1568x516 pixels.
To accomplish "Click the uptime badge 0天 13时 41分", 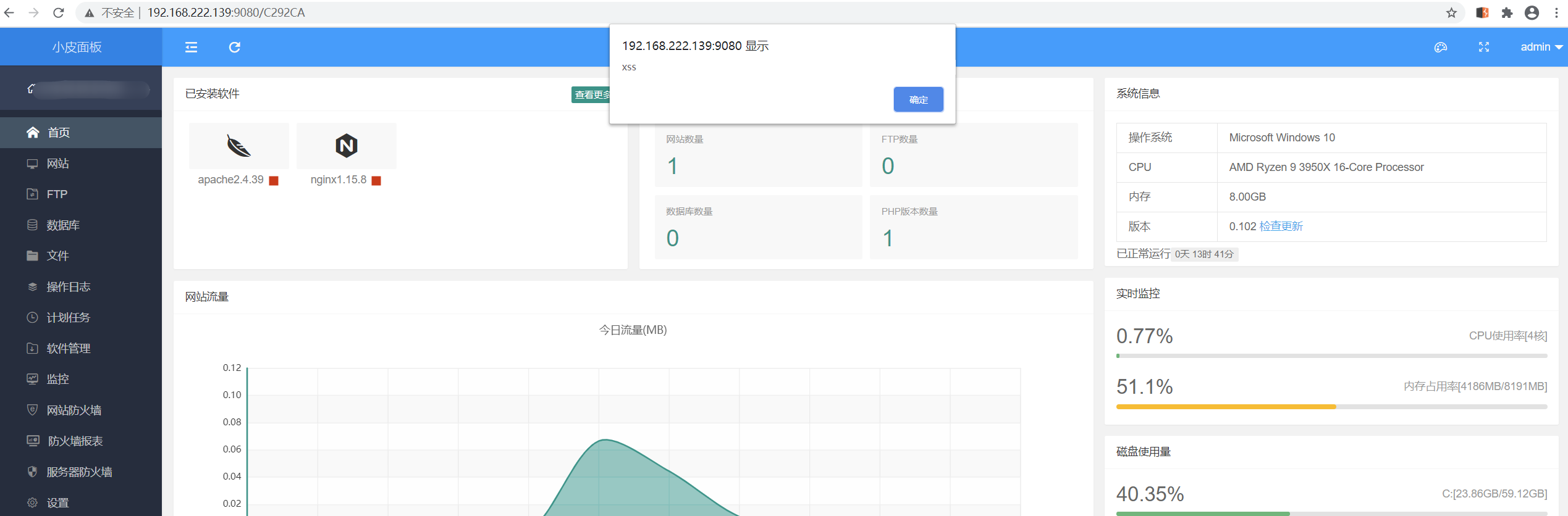I will click(1204, 254).
